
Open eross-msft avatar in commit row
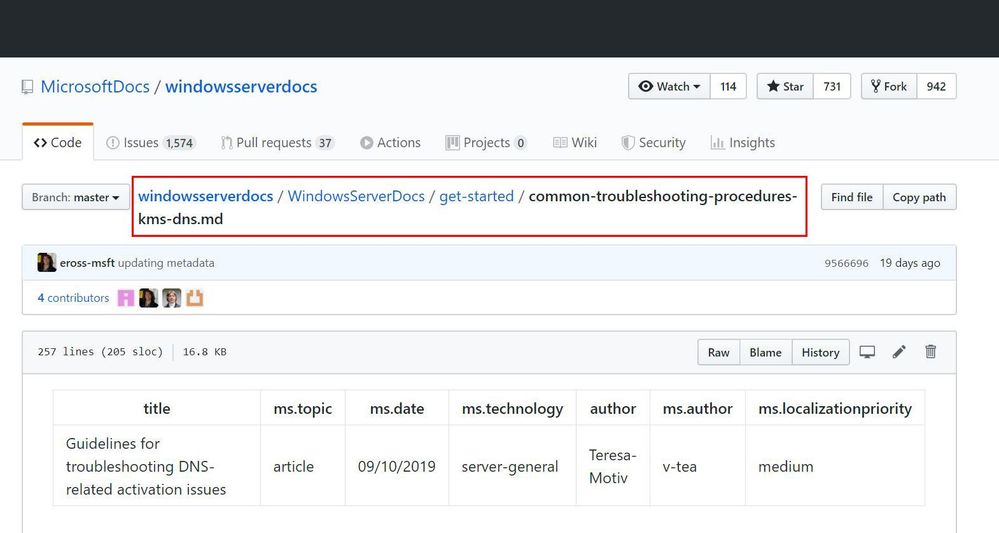click(x=47, y=262)
